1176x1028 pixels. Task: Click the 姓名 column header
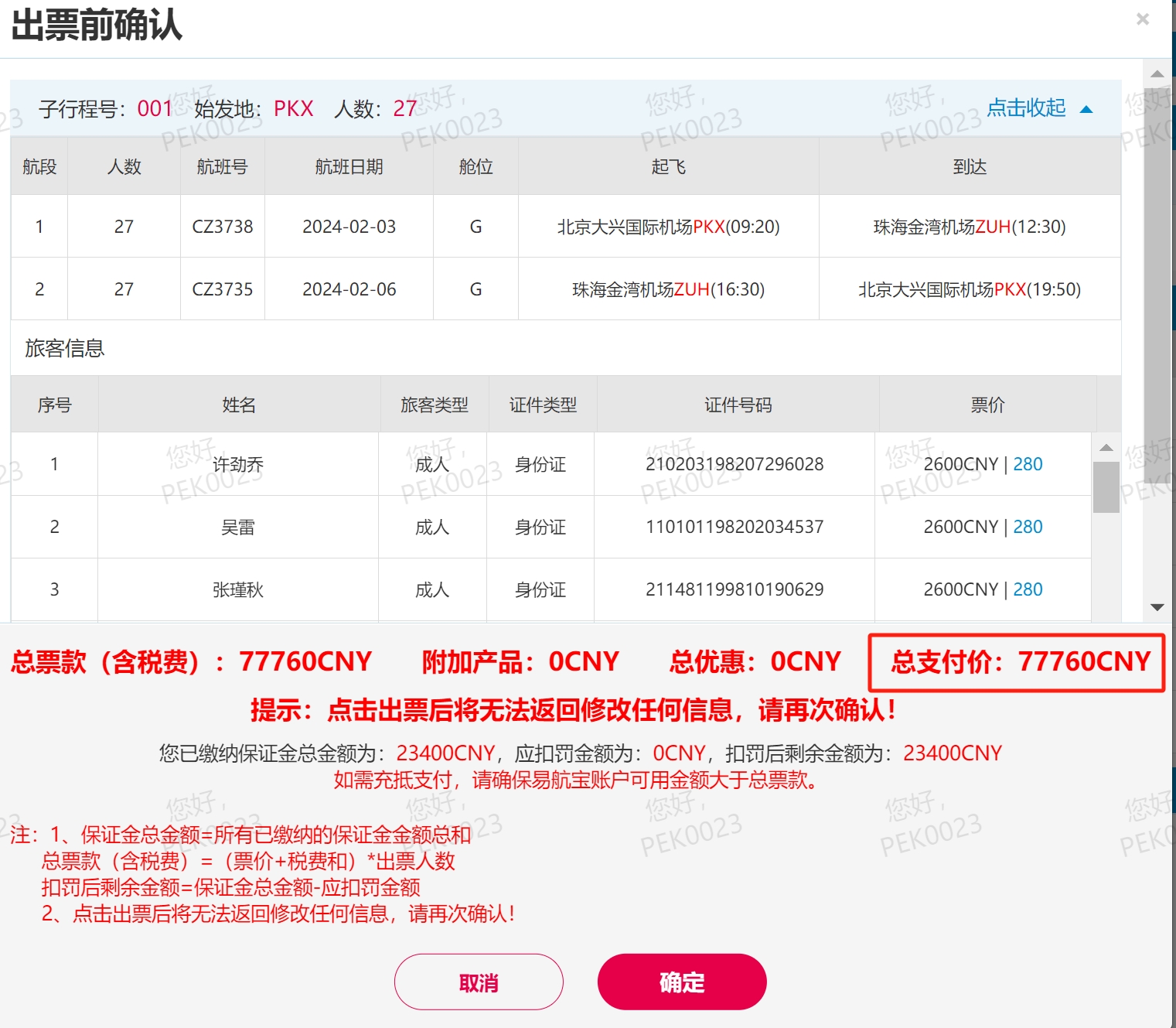click(x=238, y=405)
